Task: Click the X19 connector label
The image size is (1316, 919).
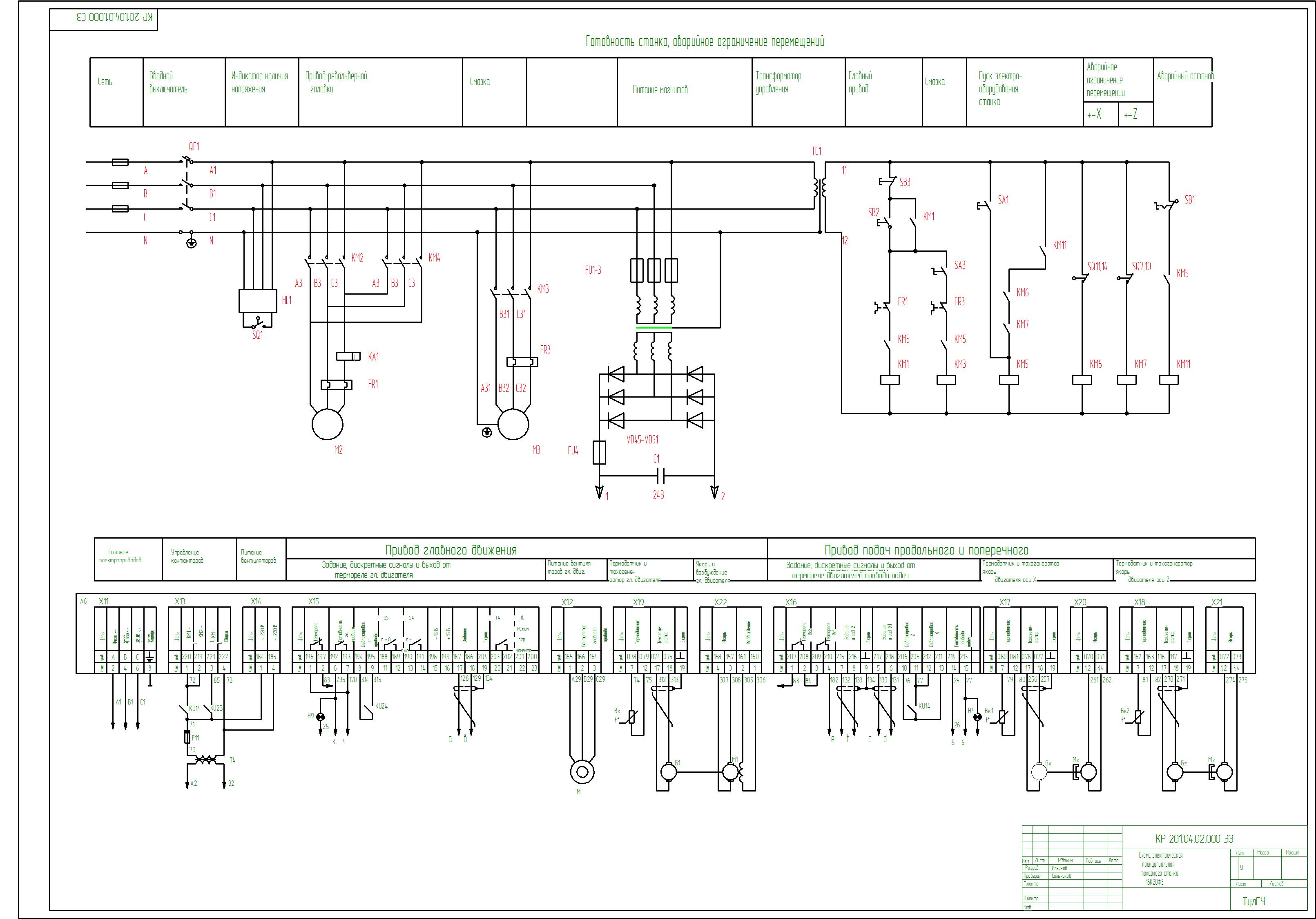Action: click(x=638, y=602)
